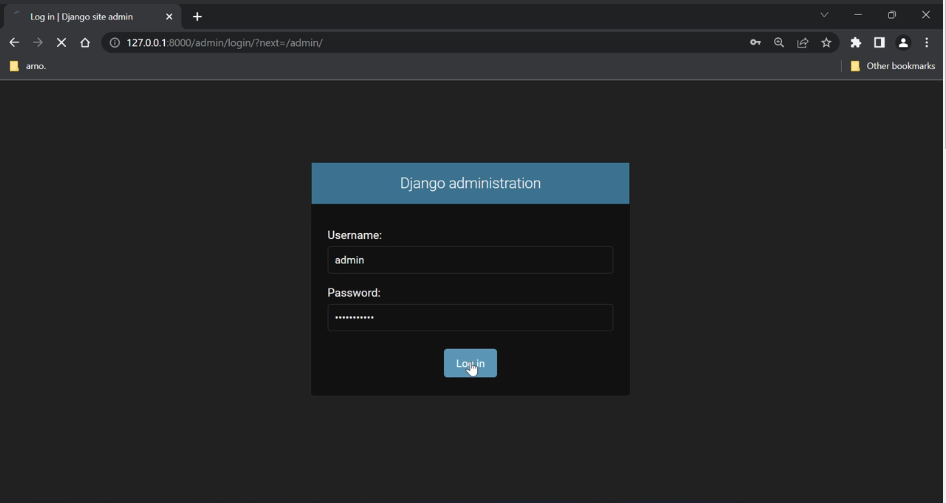
Task: Click the Django administration header
Action: (471, 183)
